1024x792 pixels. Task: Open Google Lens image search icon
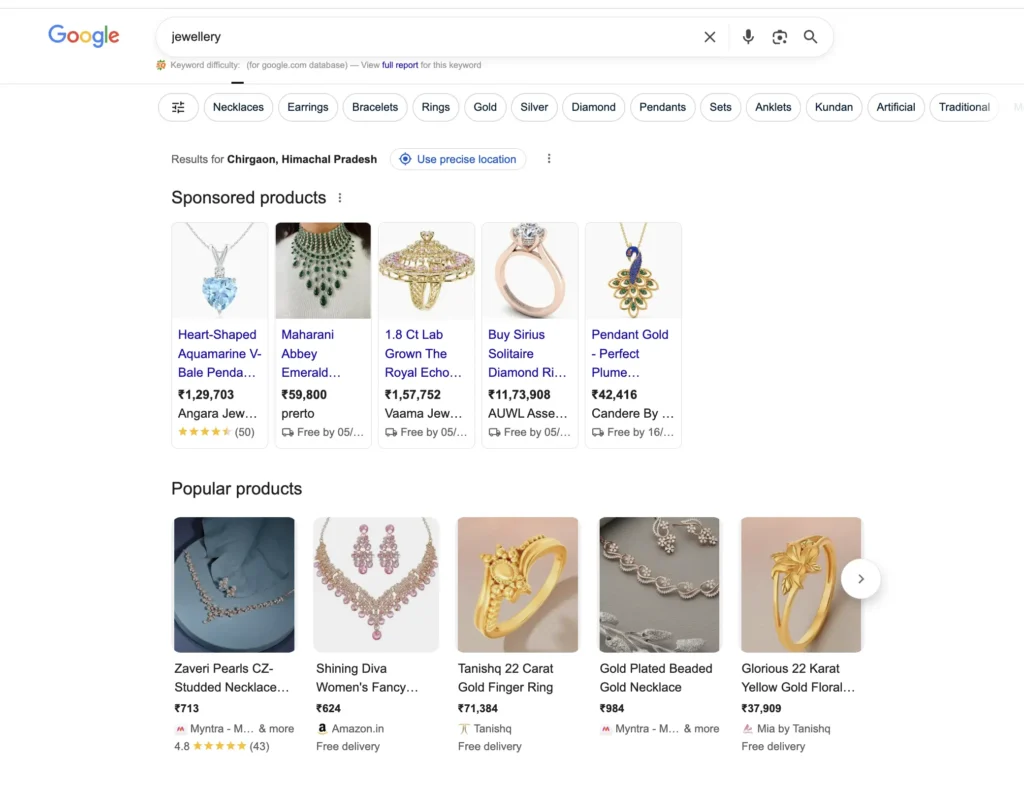(x=779, y=37)
